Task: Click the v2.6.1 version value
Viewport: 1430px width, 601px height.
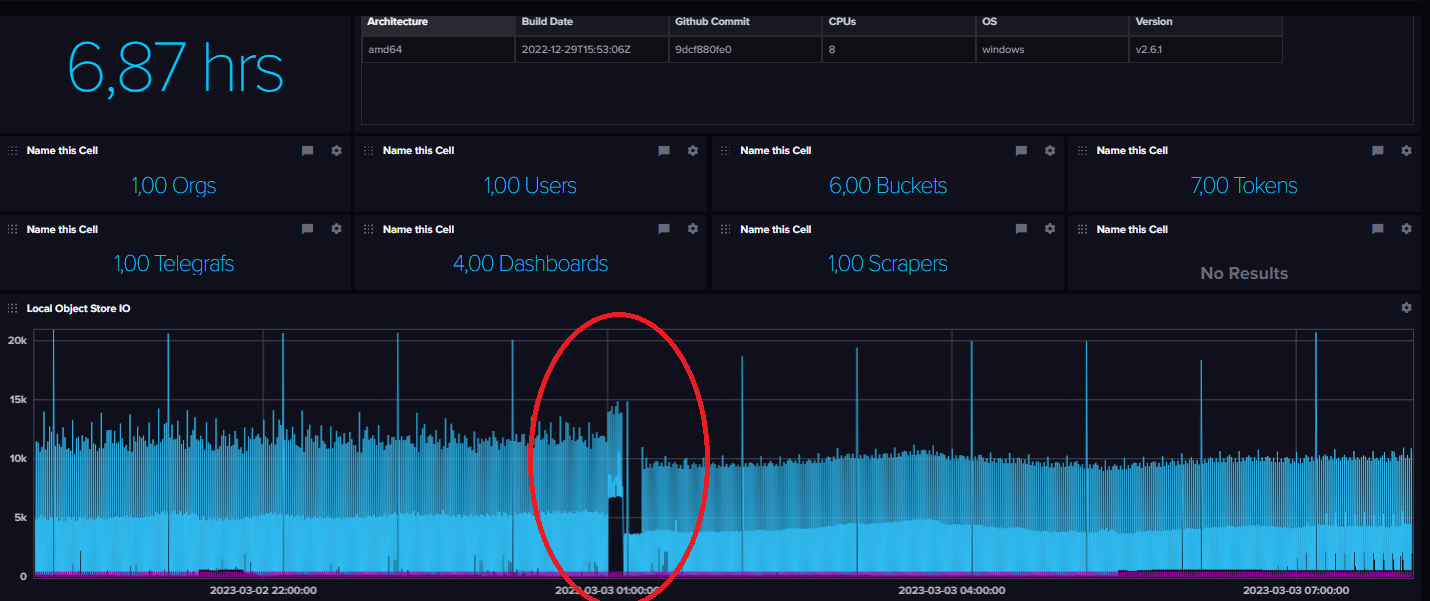Action: [1151, 49]
